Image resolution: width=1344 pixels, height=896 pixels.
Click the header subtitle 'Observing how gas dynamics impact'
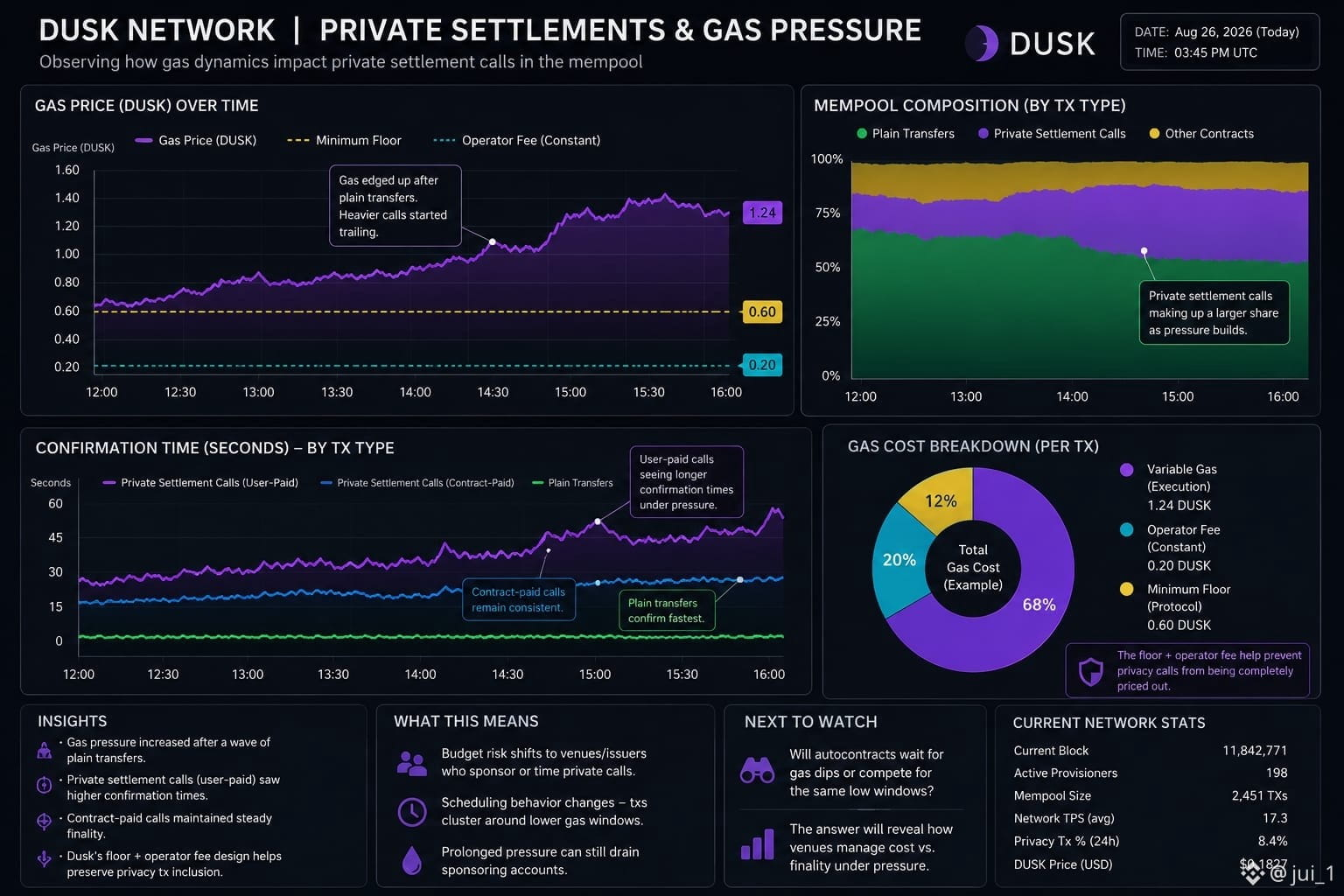(x=341, y=62)
